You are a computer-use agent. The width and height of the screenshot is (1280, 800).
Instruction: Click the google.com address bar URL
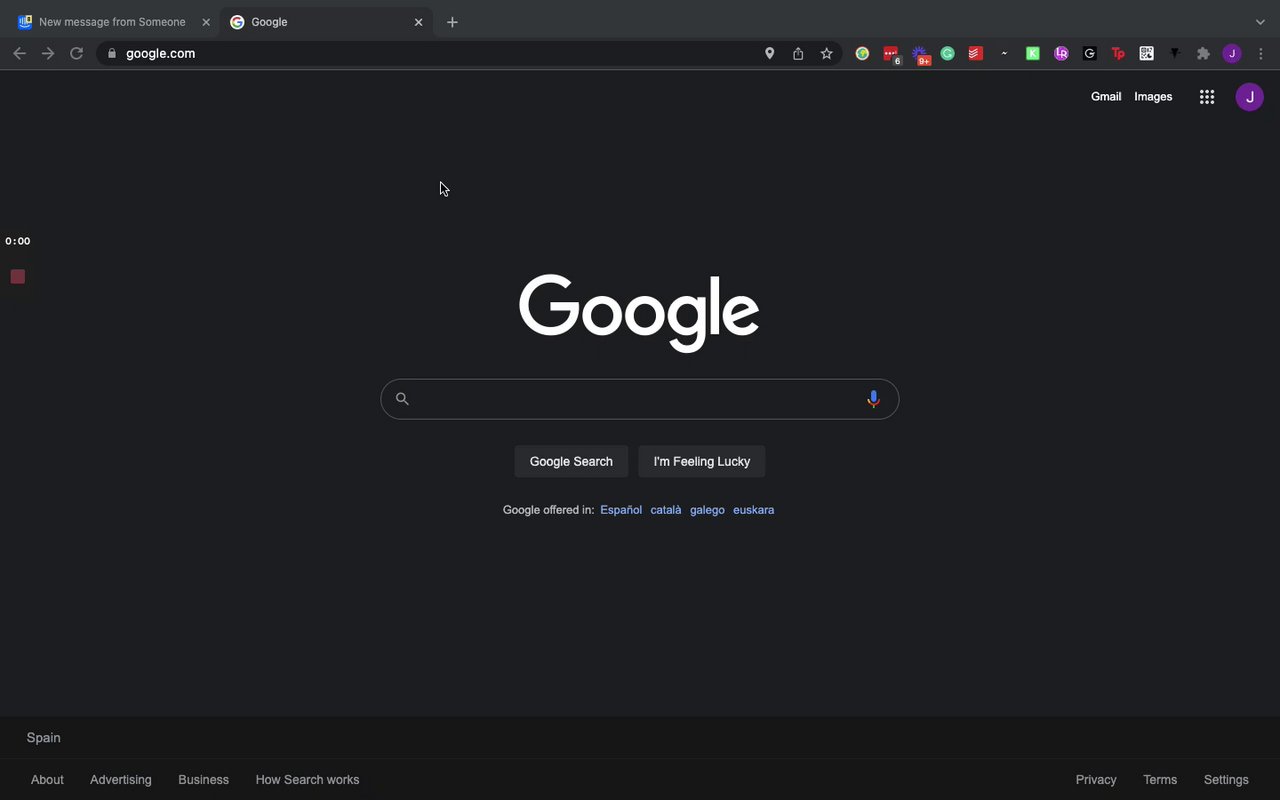coord(161,54)
